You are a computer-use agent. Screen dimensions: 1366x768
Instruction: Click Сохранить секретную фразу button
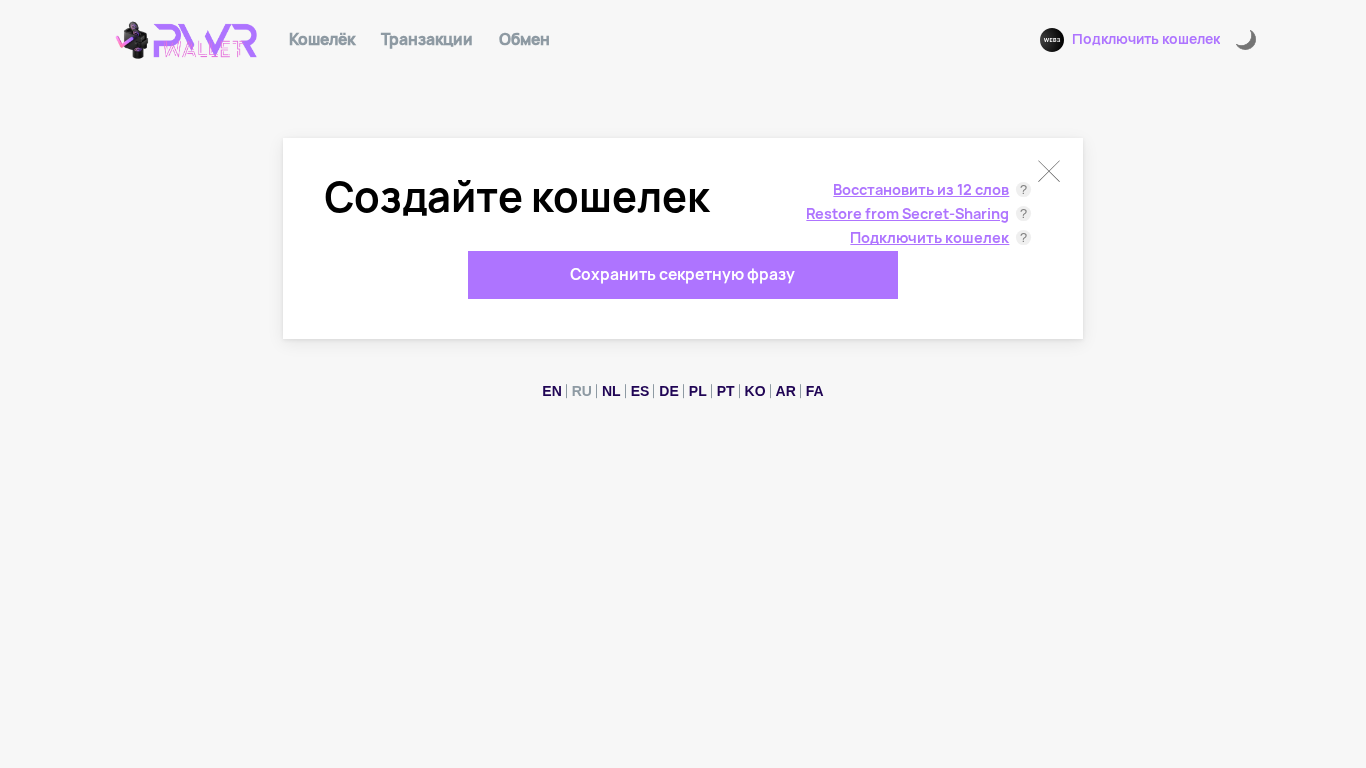pyautogui.click(x=683, y=275)
